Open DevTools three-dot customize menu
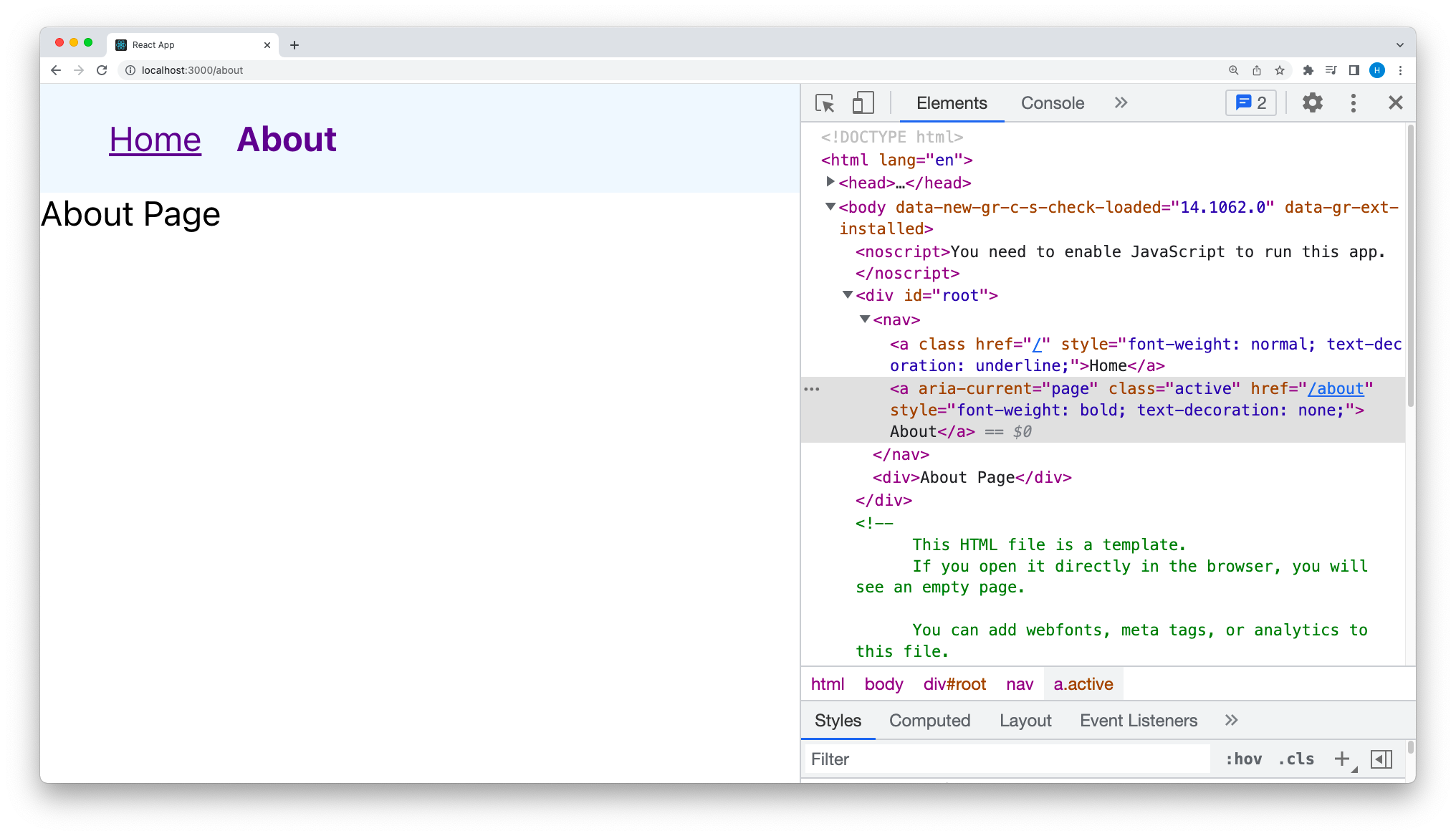1456x836 pixels. 1353,103
